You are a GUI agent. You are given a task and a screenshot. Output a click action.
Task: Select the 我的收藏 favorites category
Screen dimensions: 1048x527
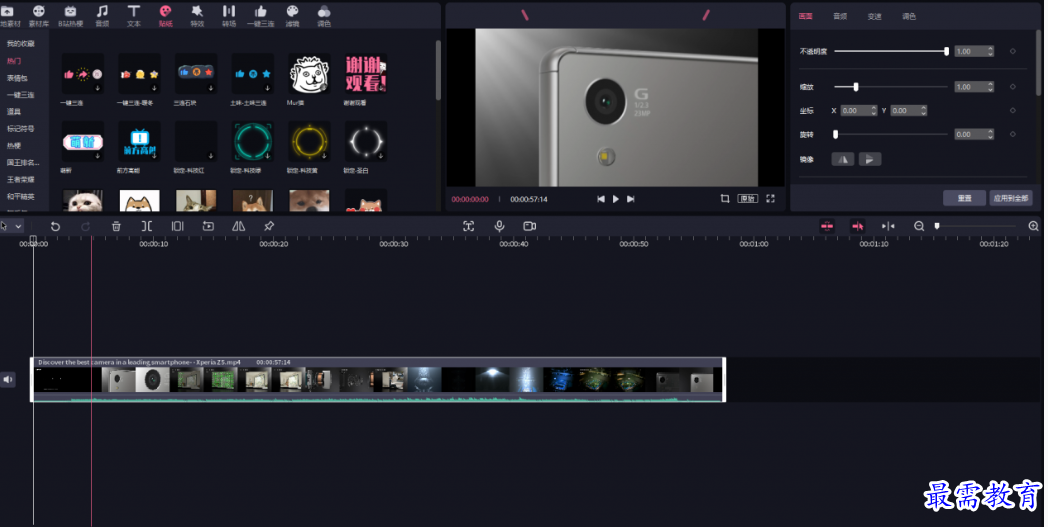[20, 43]
